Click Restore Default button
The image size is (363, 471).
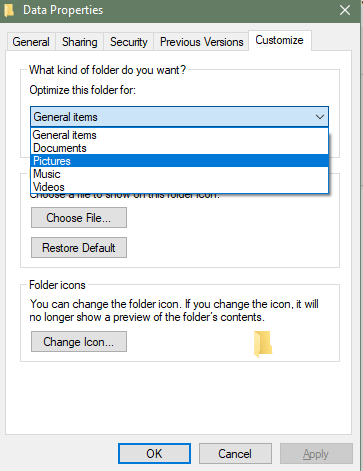tap(79, 248)
